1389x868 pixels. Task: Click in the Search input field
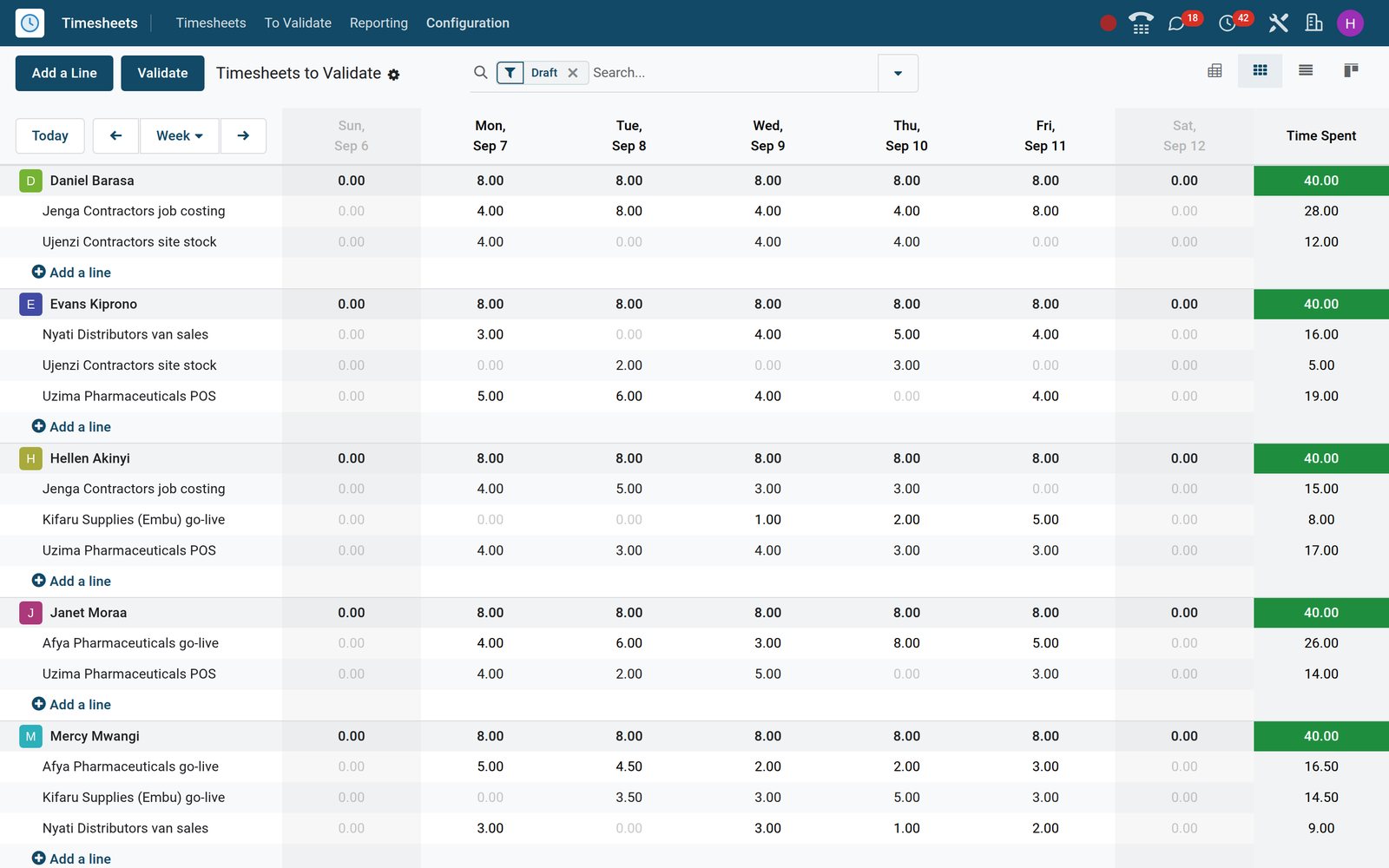click(733, 73)
